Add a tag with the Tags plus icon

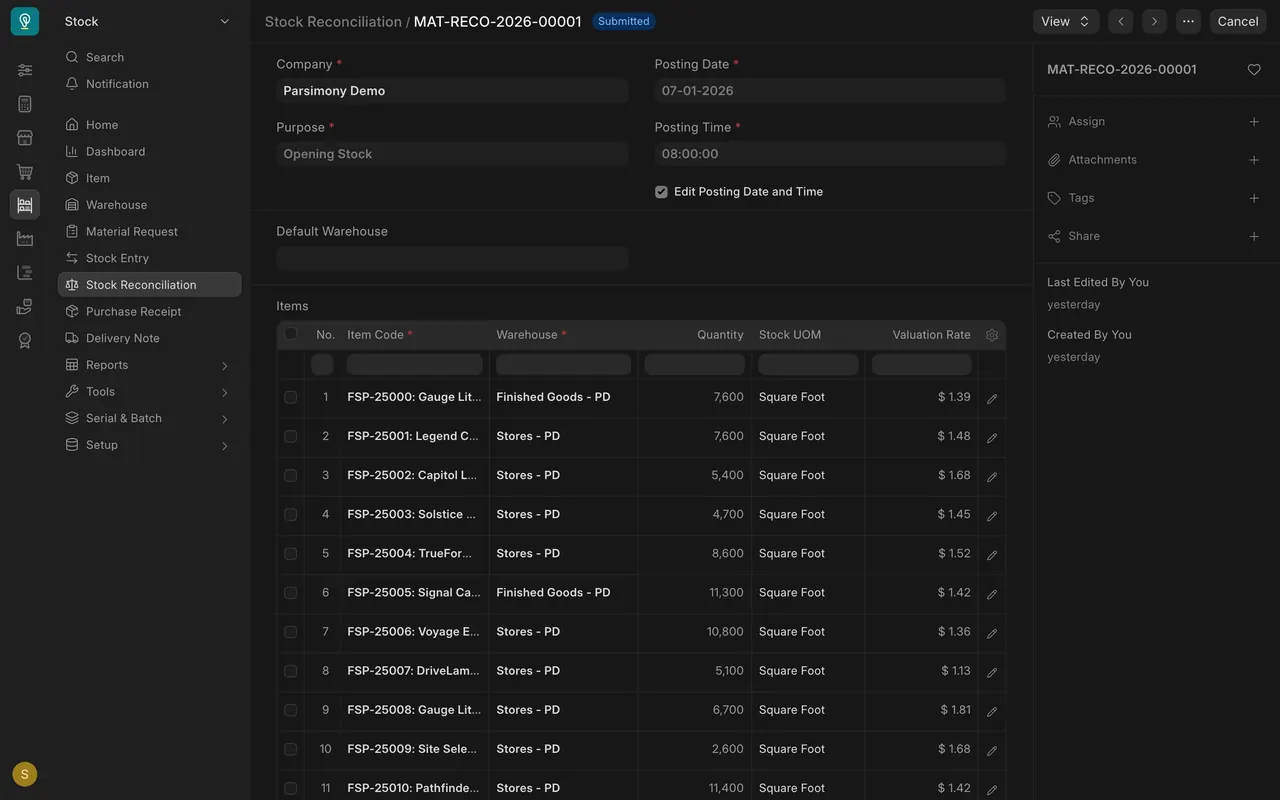coord(1254,198)
